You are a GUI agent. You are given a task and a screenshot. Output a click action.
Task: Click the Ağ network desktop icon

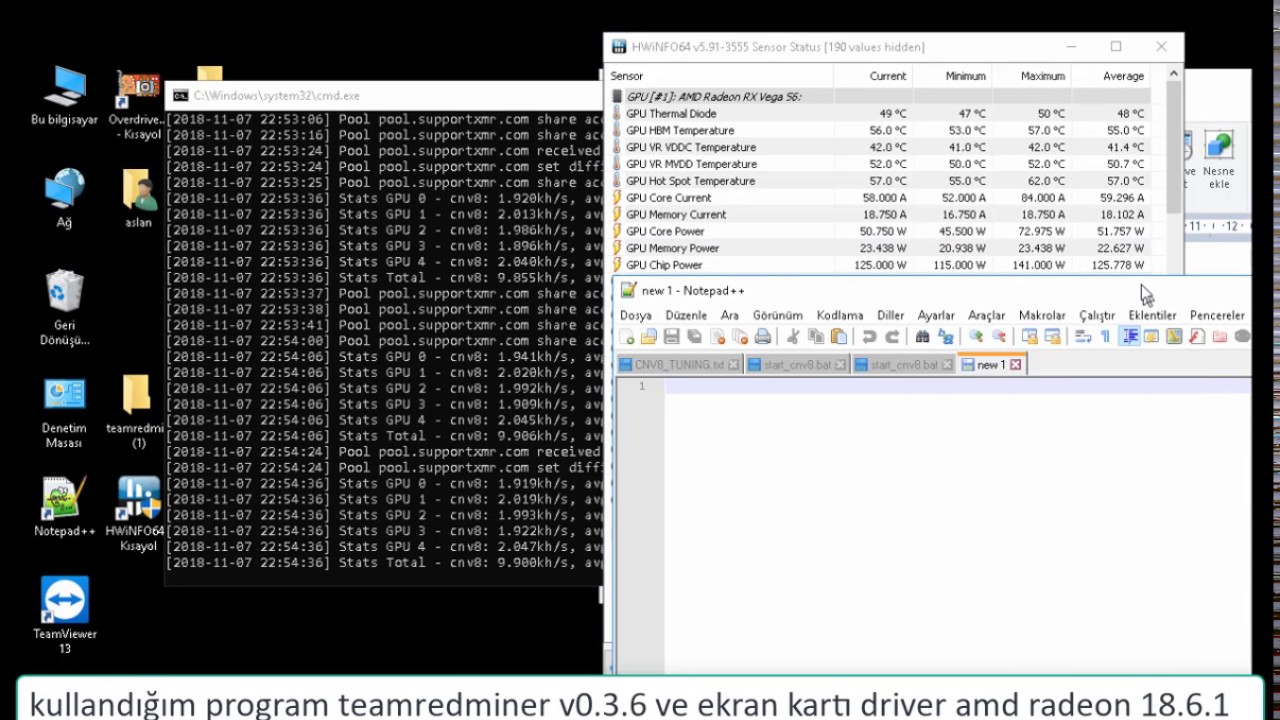click(64, 198)
